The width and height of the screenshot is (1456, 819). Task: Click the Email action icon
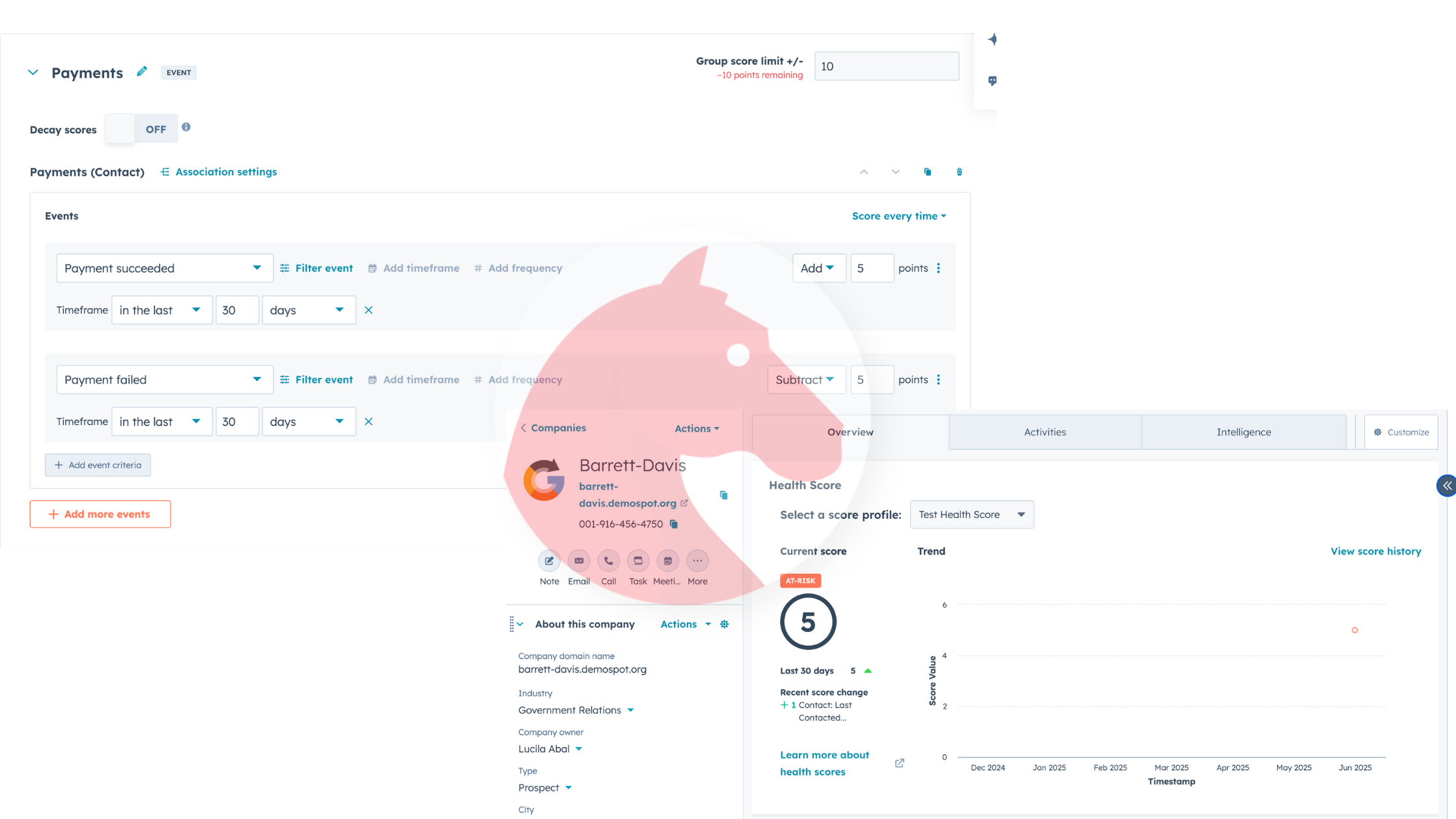pyautogui.click(x=578, y=561)
